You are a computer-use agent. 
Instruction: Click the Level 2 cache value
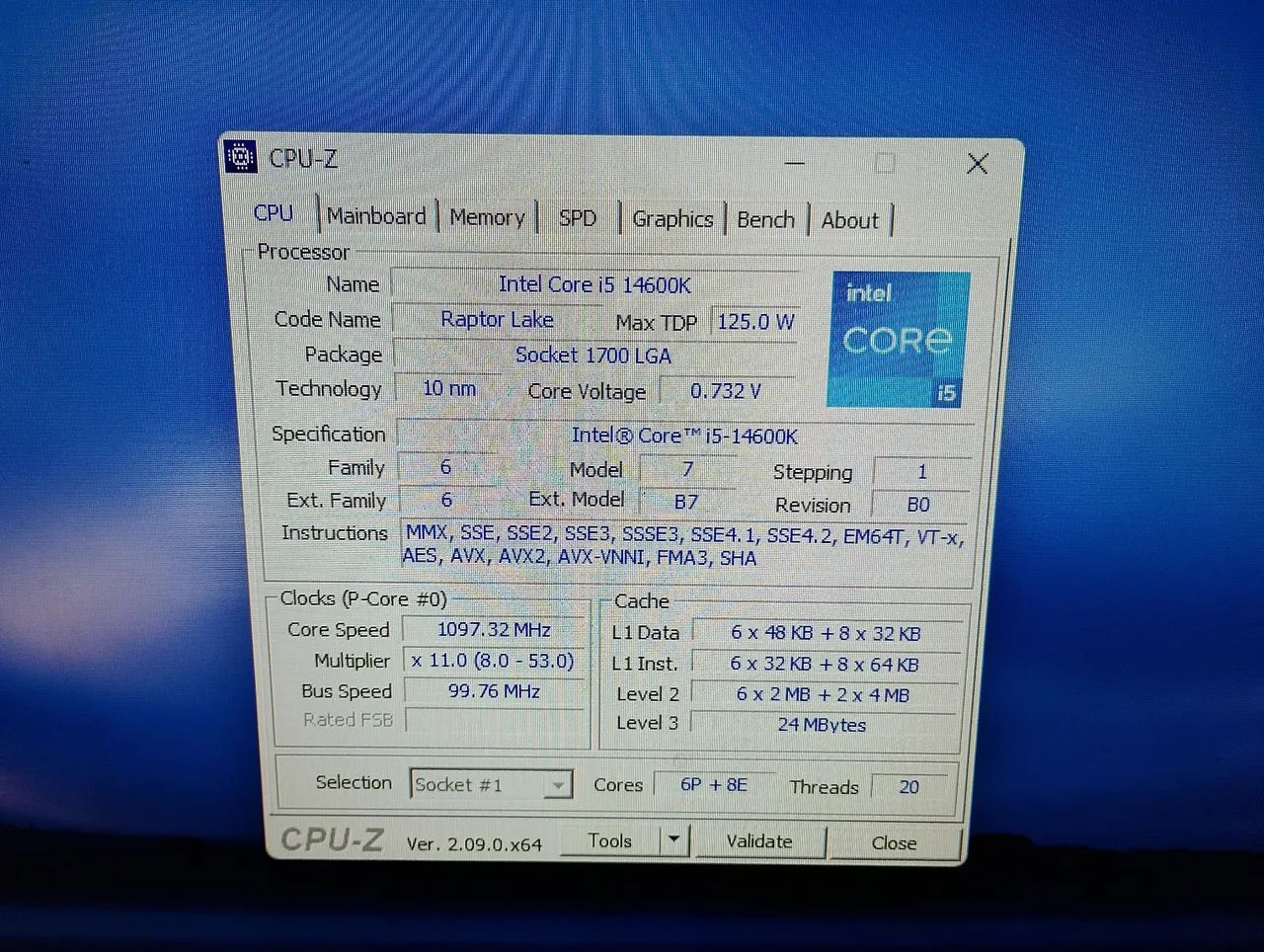click(824, 694)
